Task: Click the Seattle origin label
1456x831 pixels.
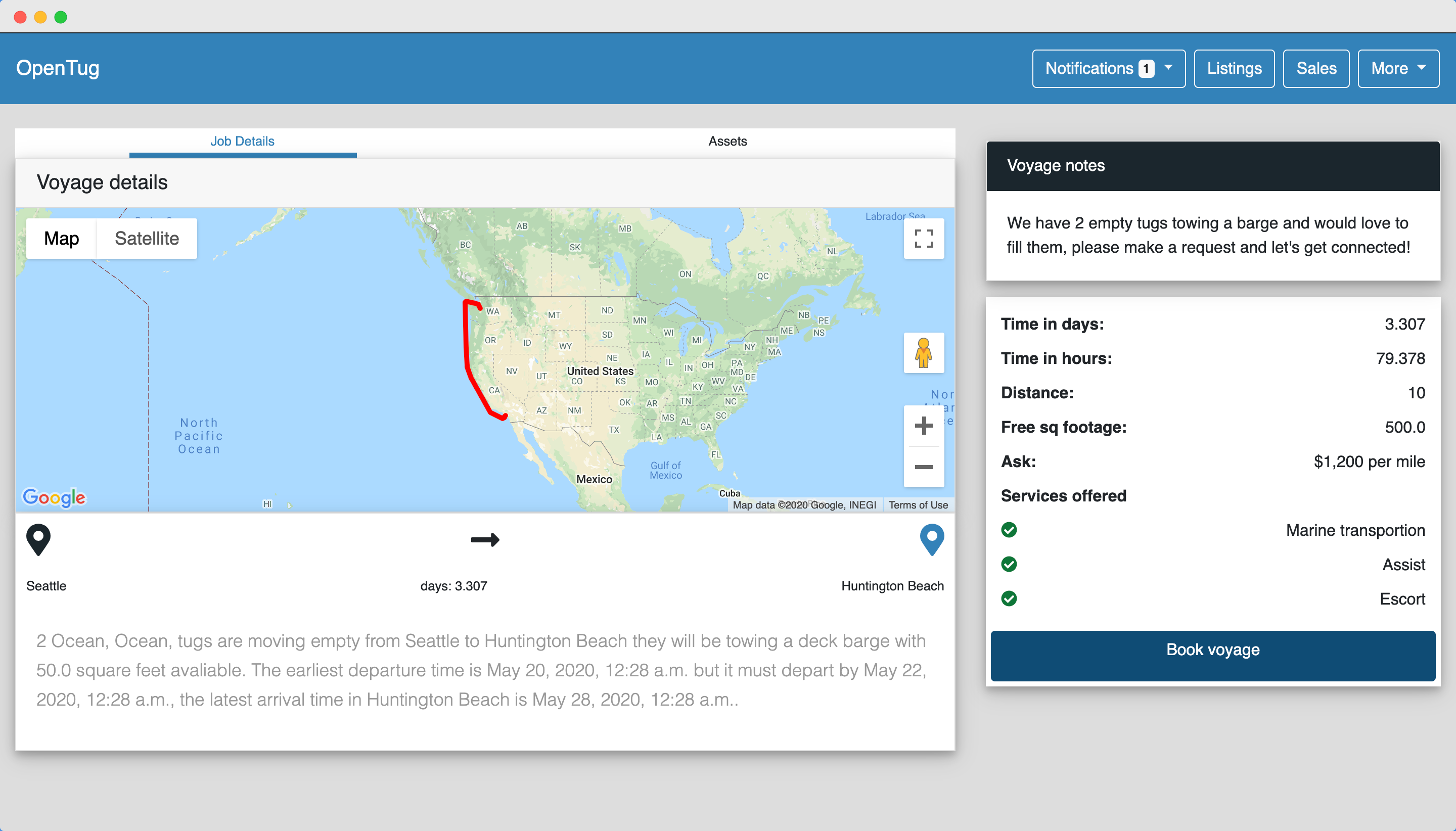Action: tap(46, 586)
